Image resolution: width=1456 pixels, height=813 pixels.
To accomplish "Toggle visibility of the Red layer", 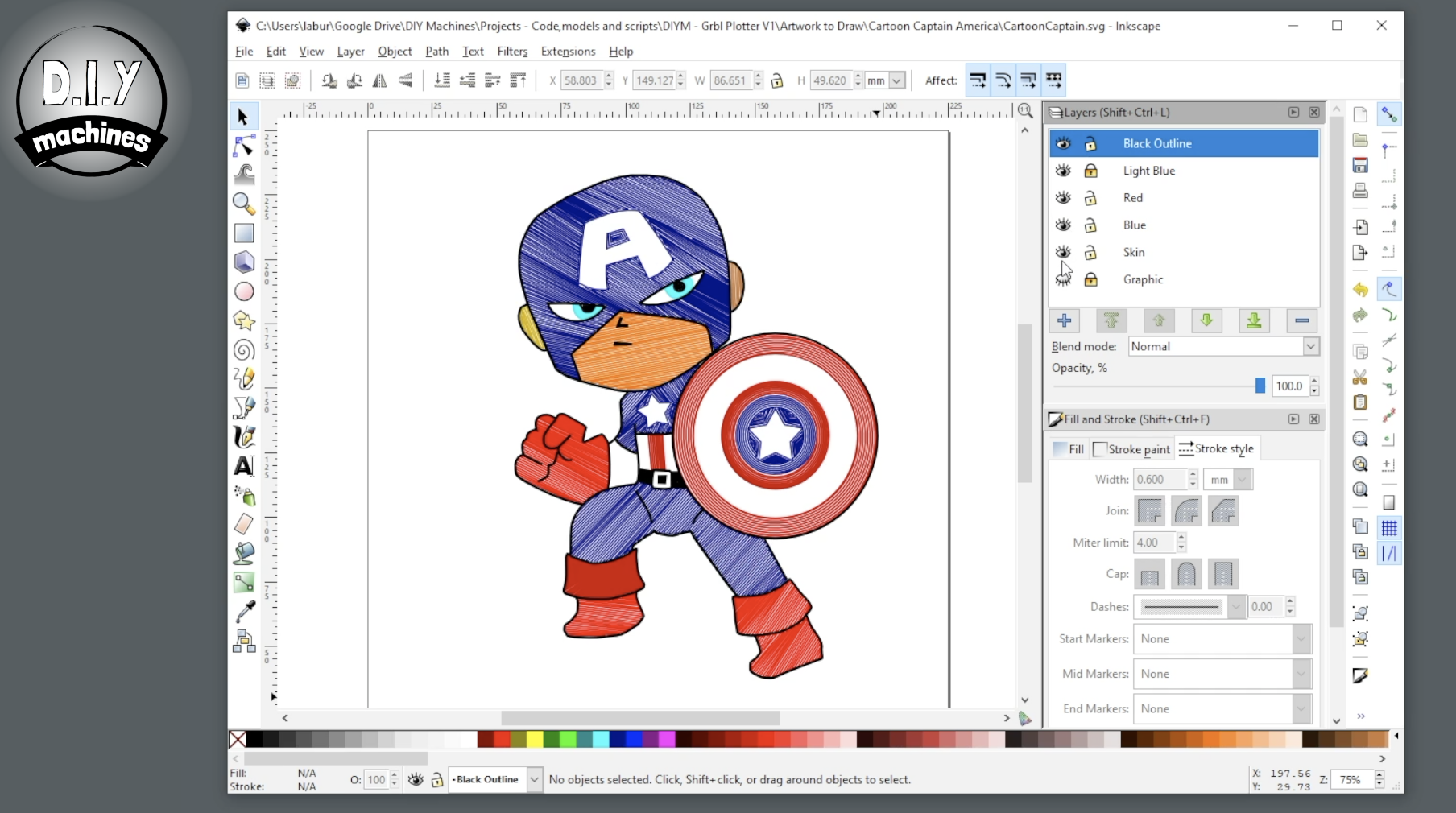I will tap(1063, 198).
